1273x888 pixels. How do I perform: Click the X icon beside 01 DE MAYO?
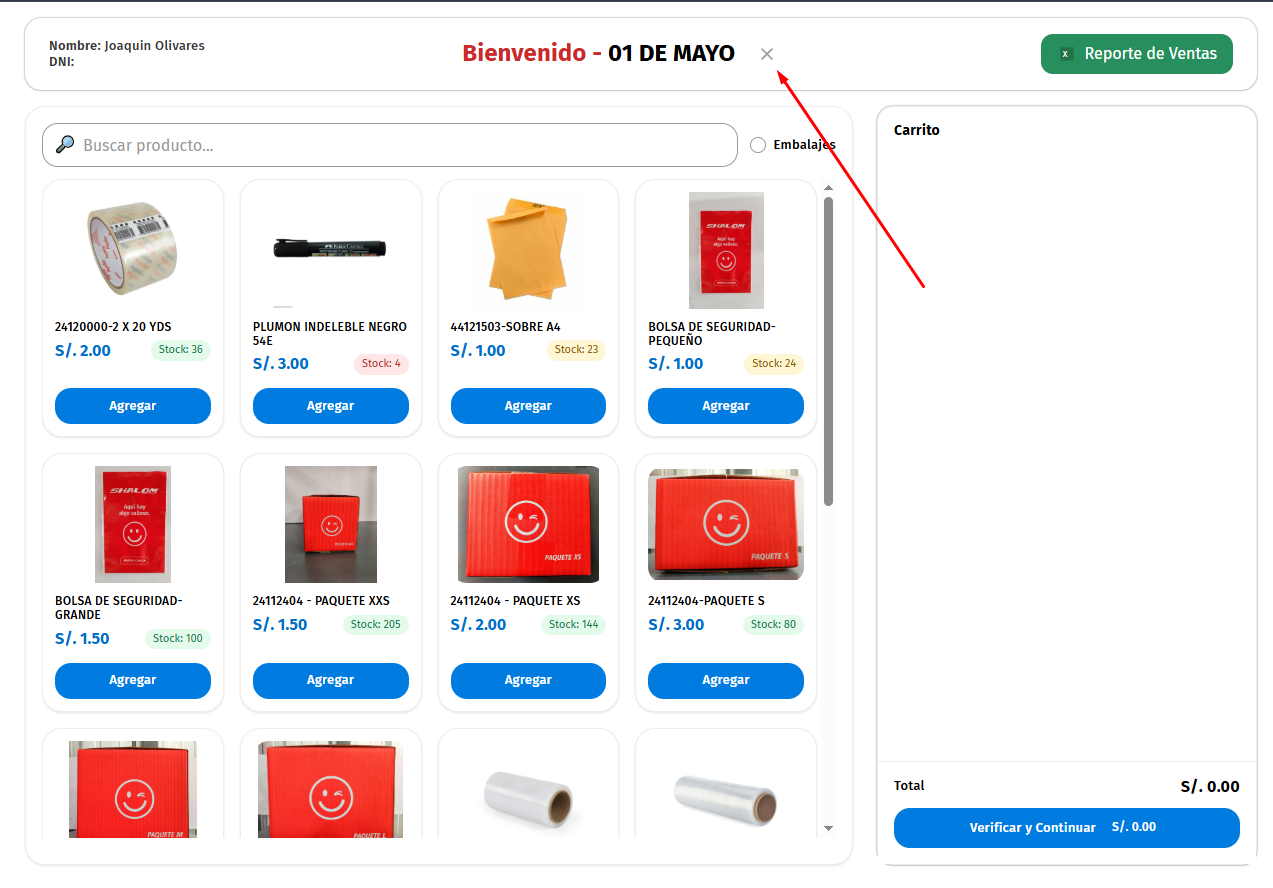pos(767,54)
